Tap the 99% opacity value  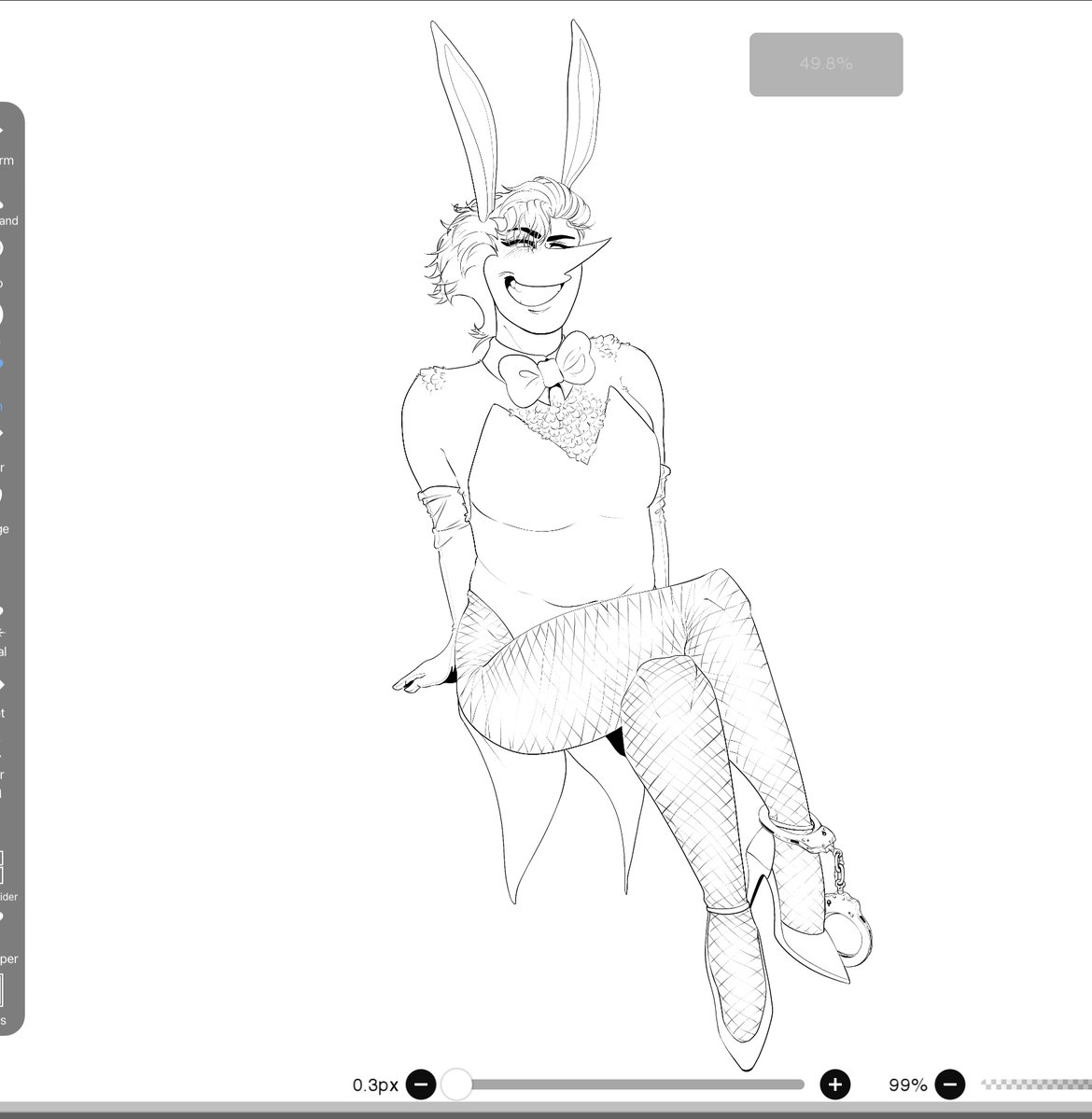(x=907, y=1085)
